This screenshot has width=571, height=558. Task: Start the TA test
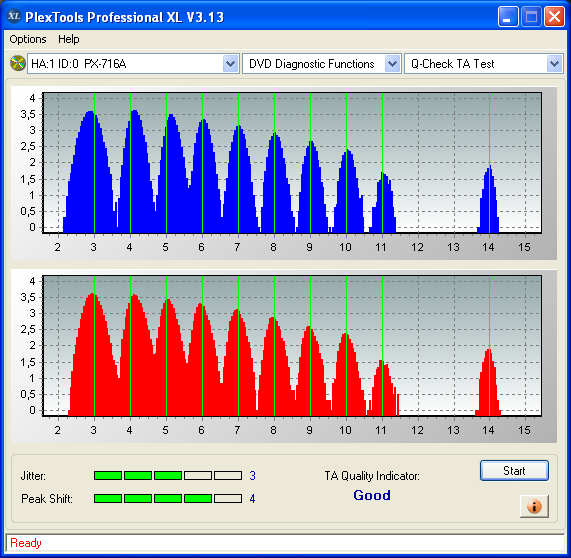point(514,471)
